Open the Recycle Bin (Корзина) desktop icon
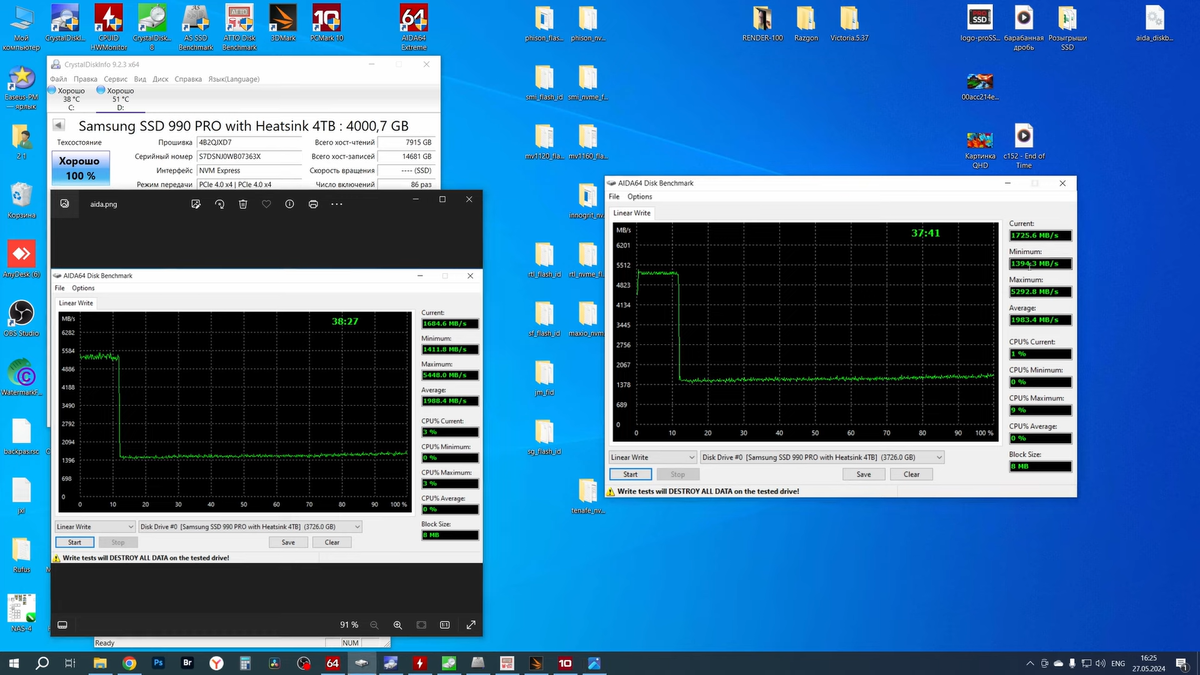This screenshot has height=675, width=1200. tap(21, 199)
